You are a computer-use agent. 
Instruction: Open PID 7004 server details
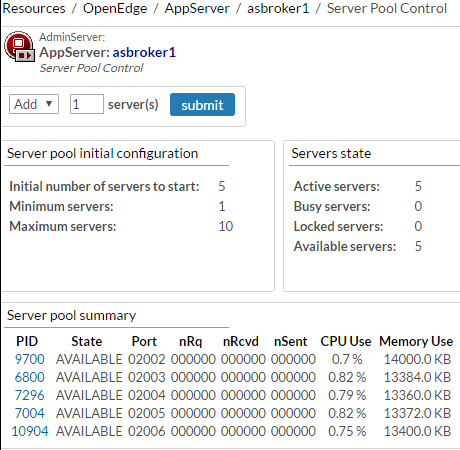click(30, 413)
